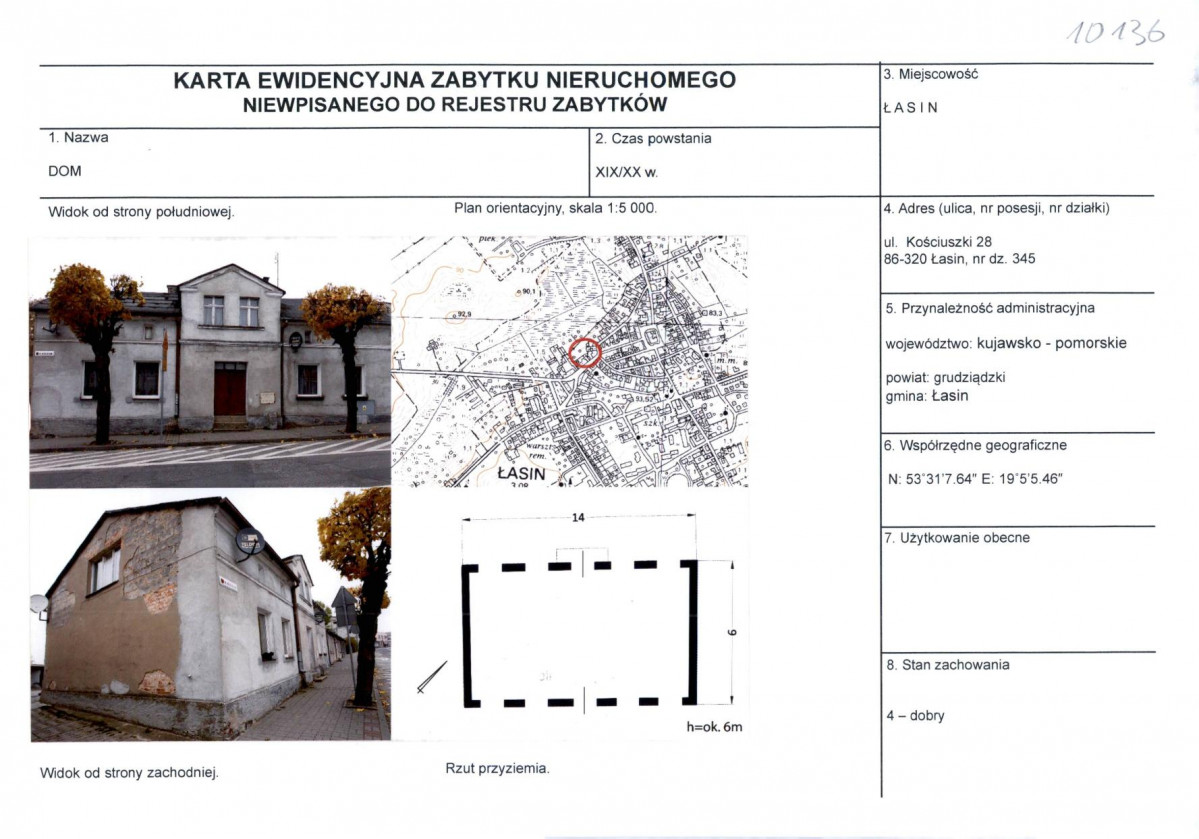
Task: Click '6. Współrzędne geograficzne' label
Action: tap(975, 445)
